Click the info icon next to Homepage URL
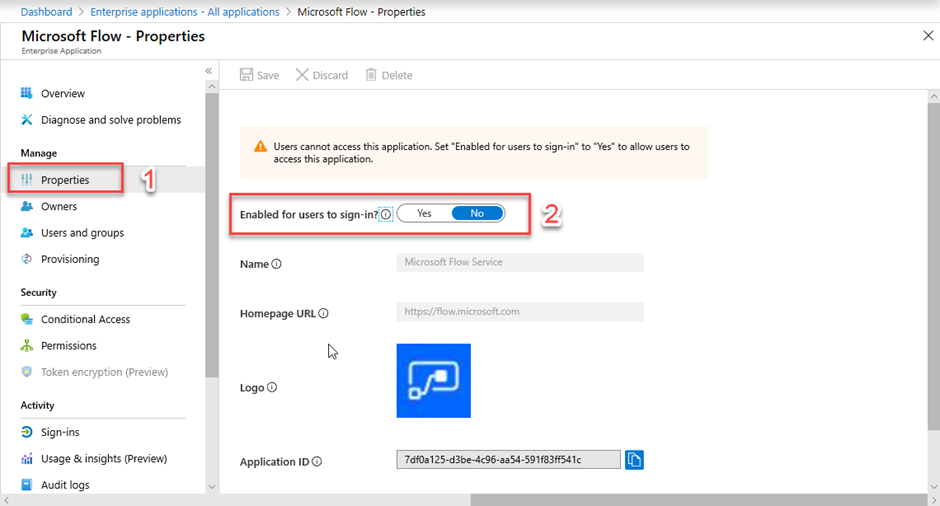The image size is (940, 506). click(323, 313)
